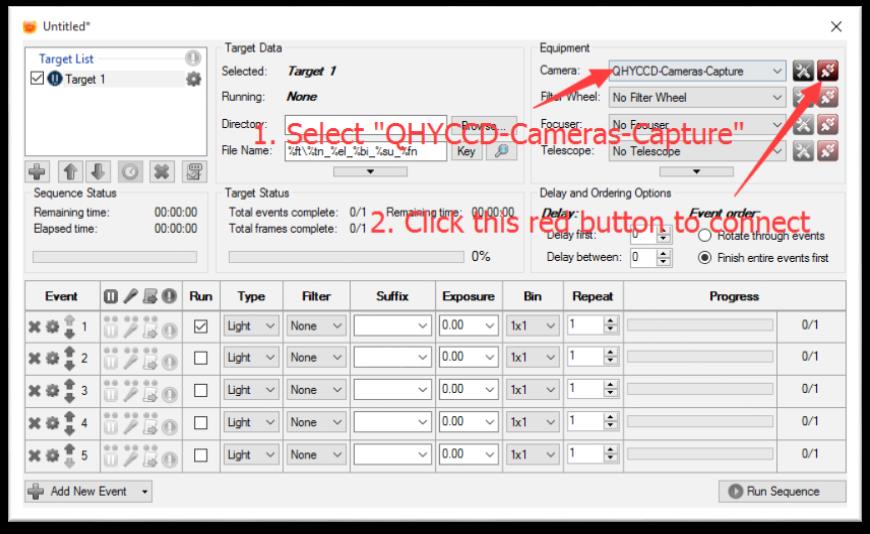Click the Key button
The width and height of the screenshot is (870, 534).
pyautogui.click(x=466, y=152)
